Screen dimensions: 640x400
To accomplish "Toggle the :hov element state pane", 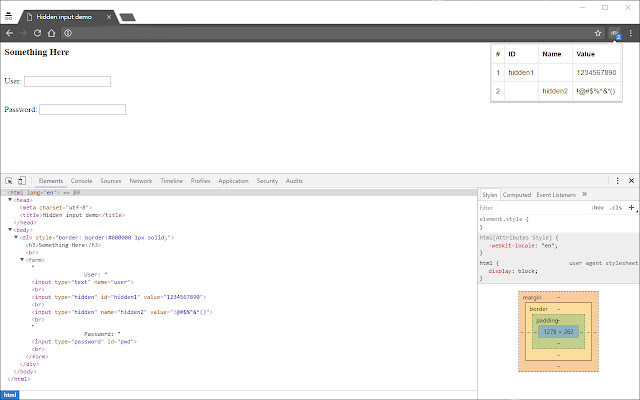I will [598, 208].
